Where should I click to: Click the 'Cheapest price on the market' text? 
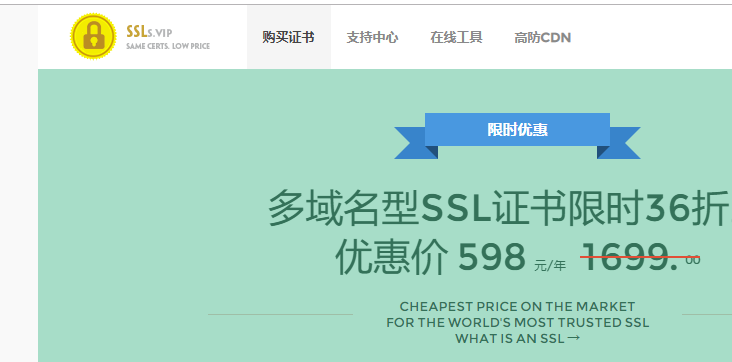pos(517,307)
